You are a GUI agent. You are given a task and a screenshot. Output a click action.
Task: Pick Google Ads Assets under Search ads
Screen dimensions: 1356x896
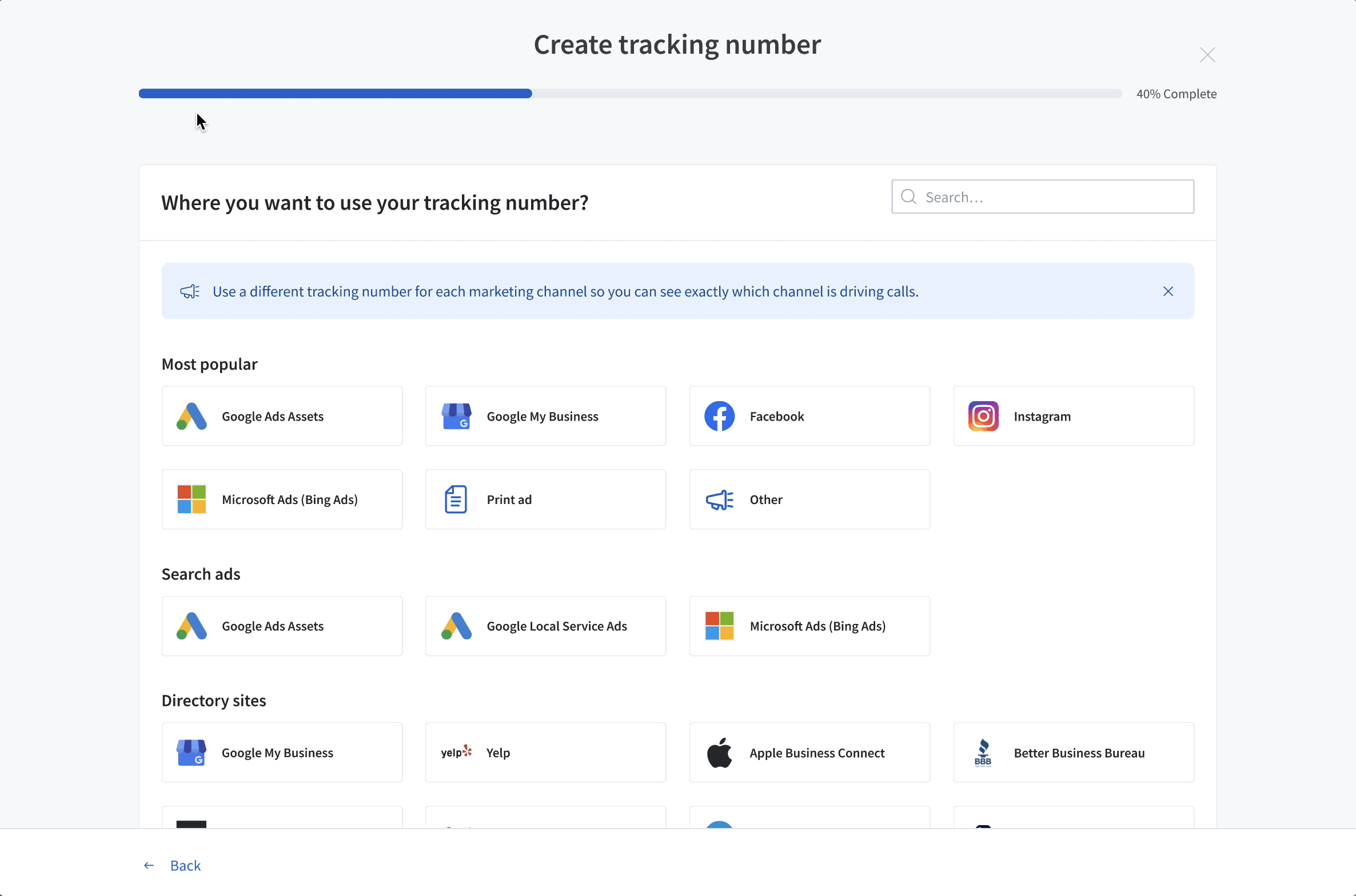(x=282, y=626)
